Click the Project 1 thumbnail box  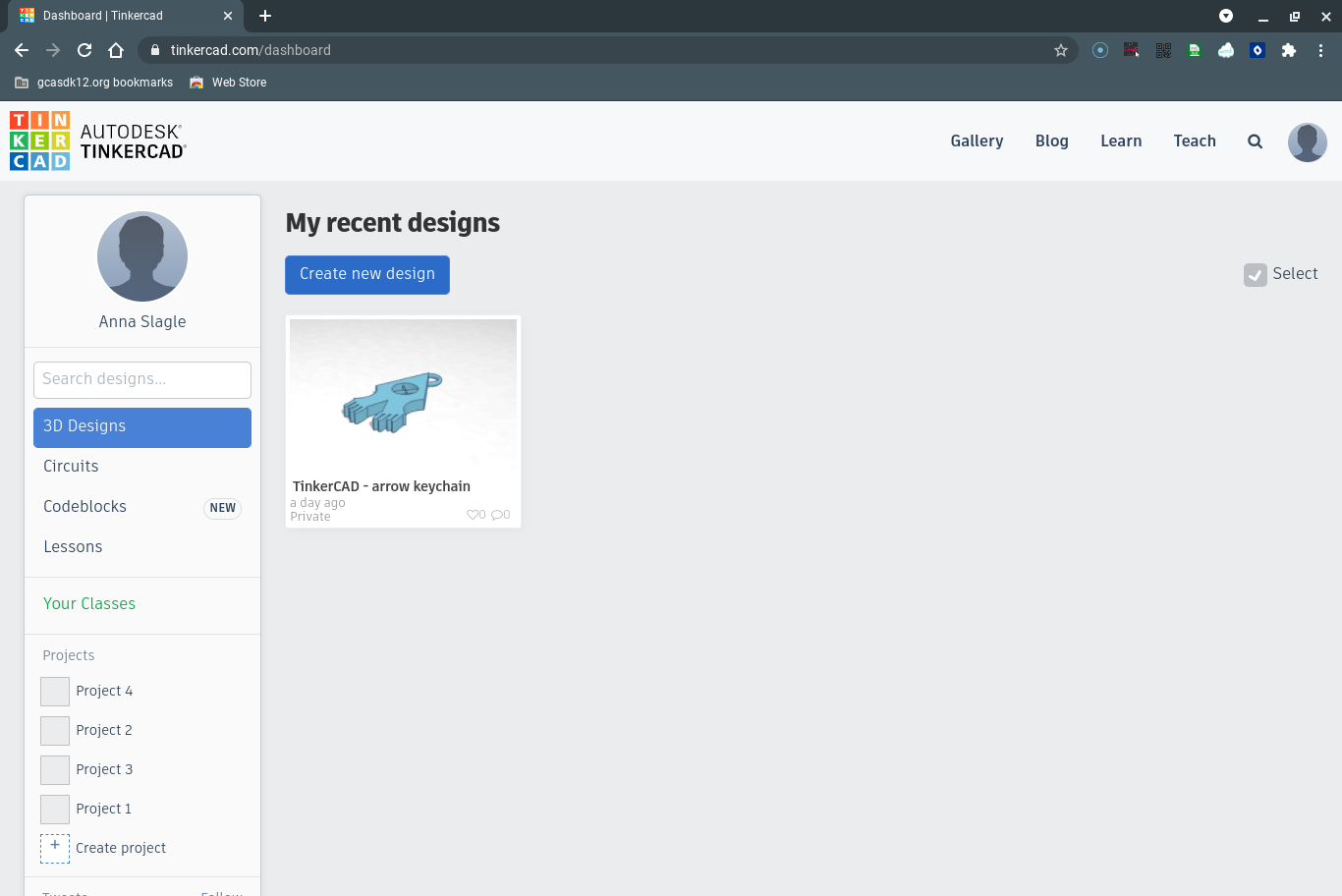[55, 810]
